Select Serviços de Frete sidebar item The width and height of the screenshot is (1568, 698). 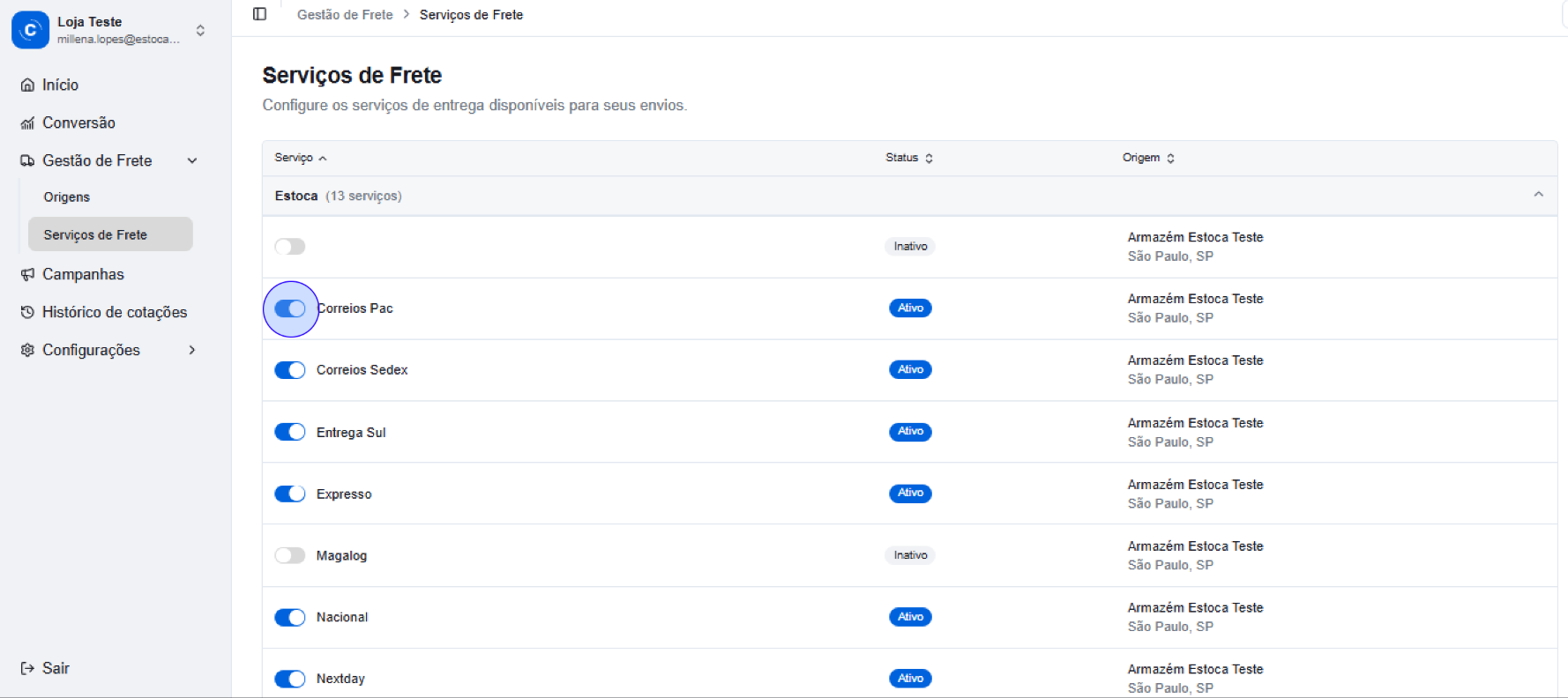(x=95, y=235)
